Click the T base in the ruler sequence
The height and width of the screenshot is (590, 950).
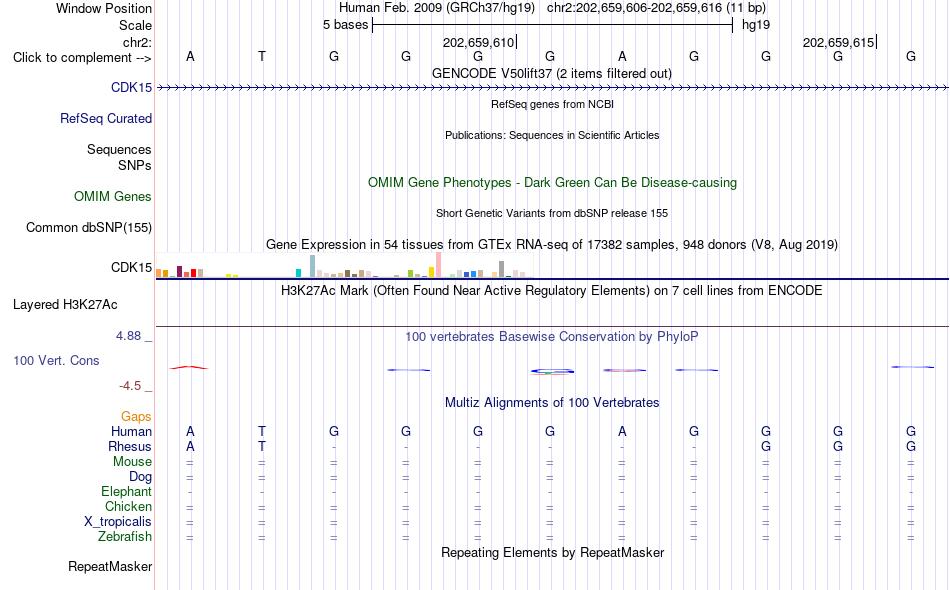click(262, 56)
